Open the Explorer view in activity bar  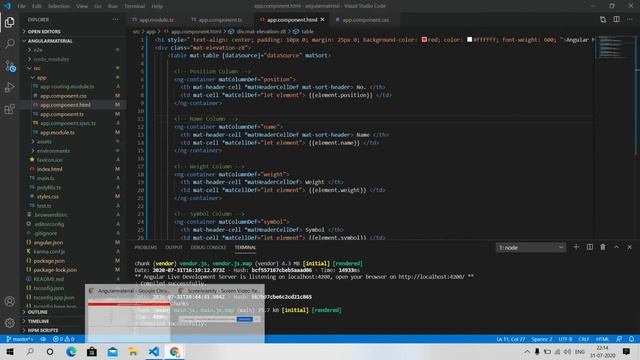(x=9, y=22)
